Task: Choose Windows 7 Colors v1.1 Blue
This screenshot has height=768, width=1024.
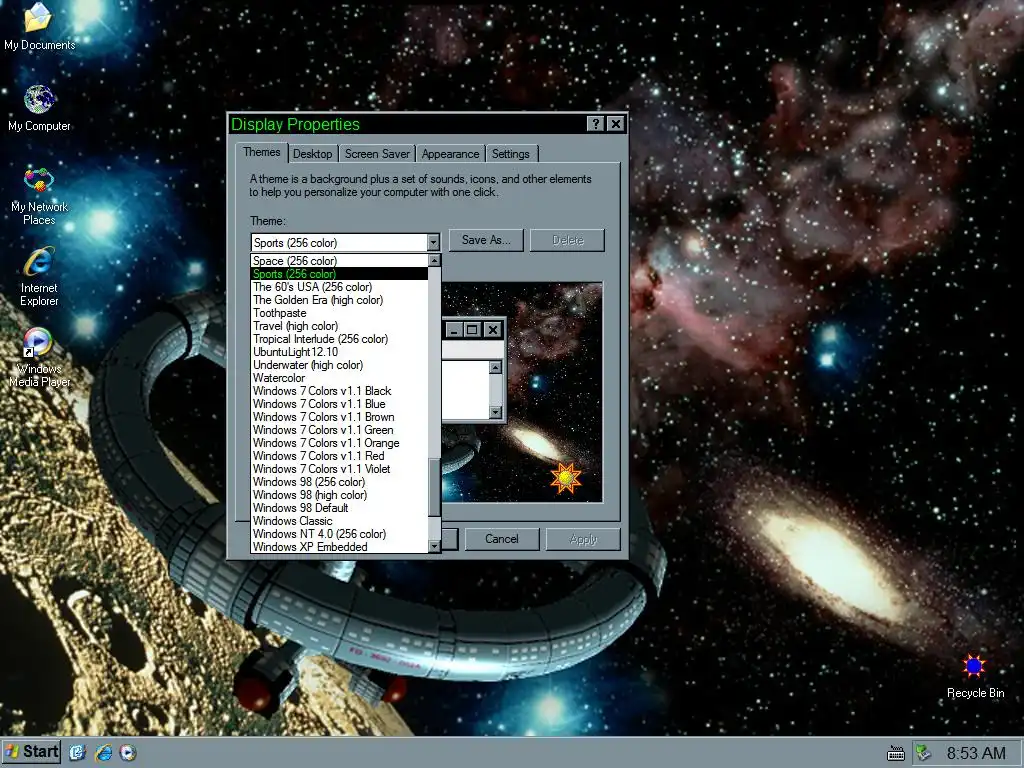Action: tap(340, 404)
